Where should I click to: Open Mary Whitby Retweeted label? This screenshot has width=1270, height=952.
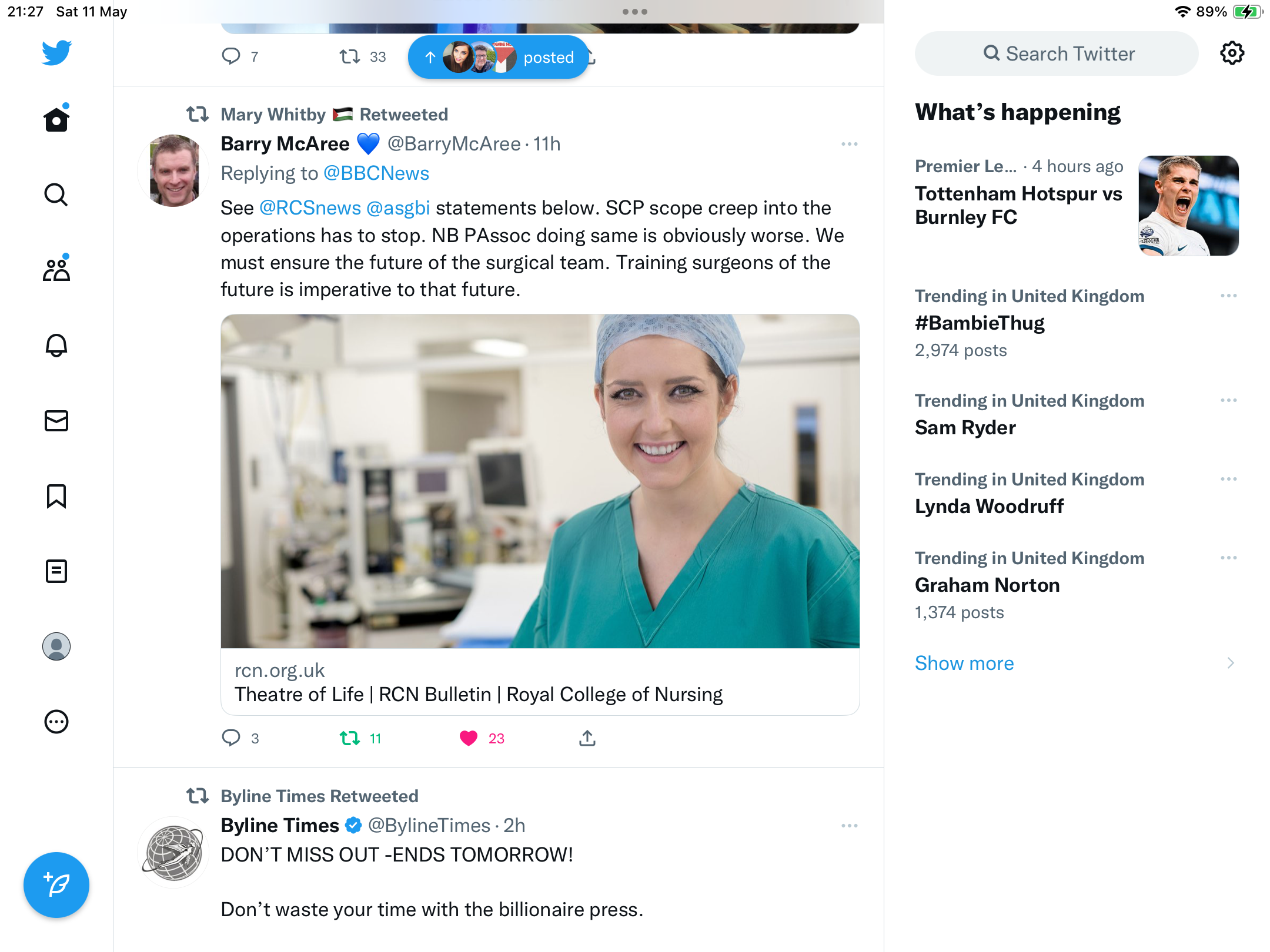pyautogui.click(x=335, y=115)
